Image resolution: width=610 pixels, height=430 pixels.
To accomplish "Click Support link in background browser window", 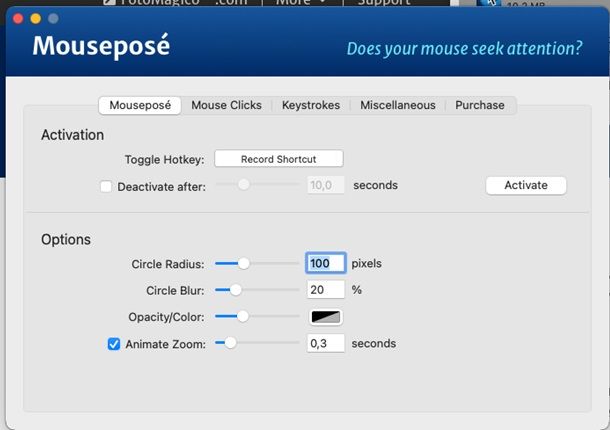I will tap(383, 2).
